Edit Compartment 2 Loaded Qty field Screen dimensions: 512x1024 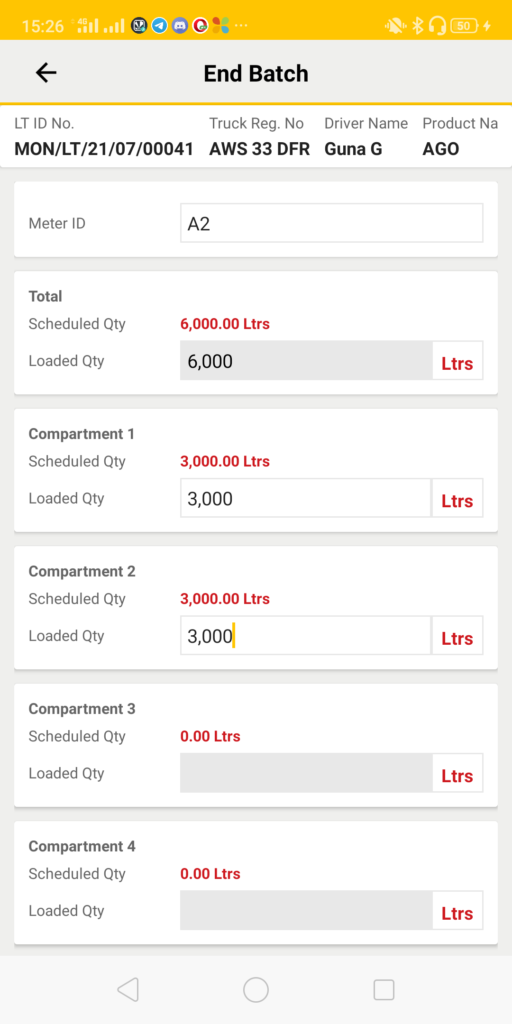pos(306,635)
